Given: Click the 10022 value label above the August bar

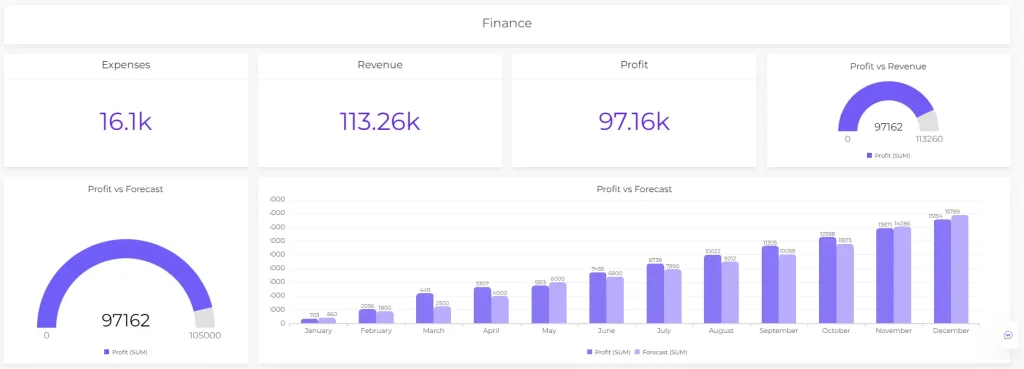Looking at the screenshot, I should point(712,251).
